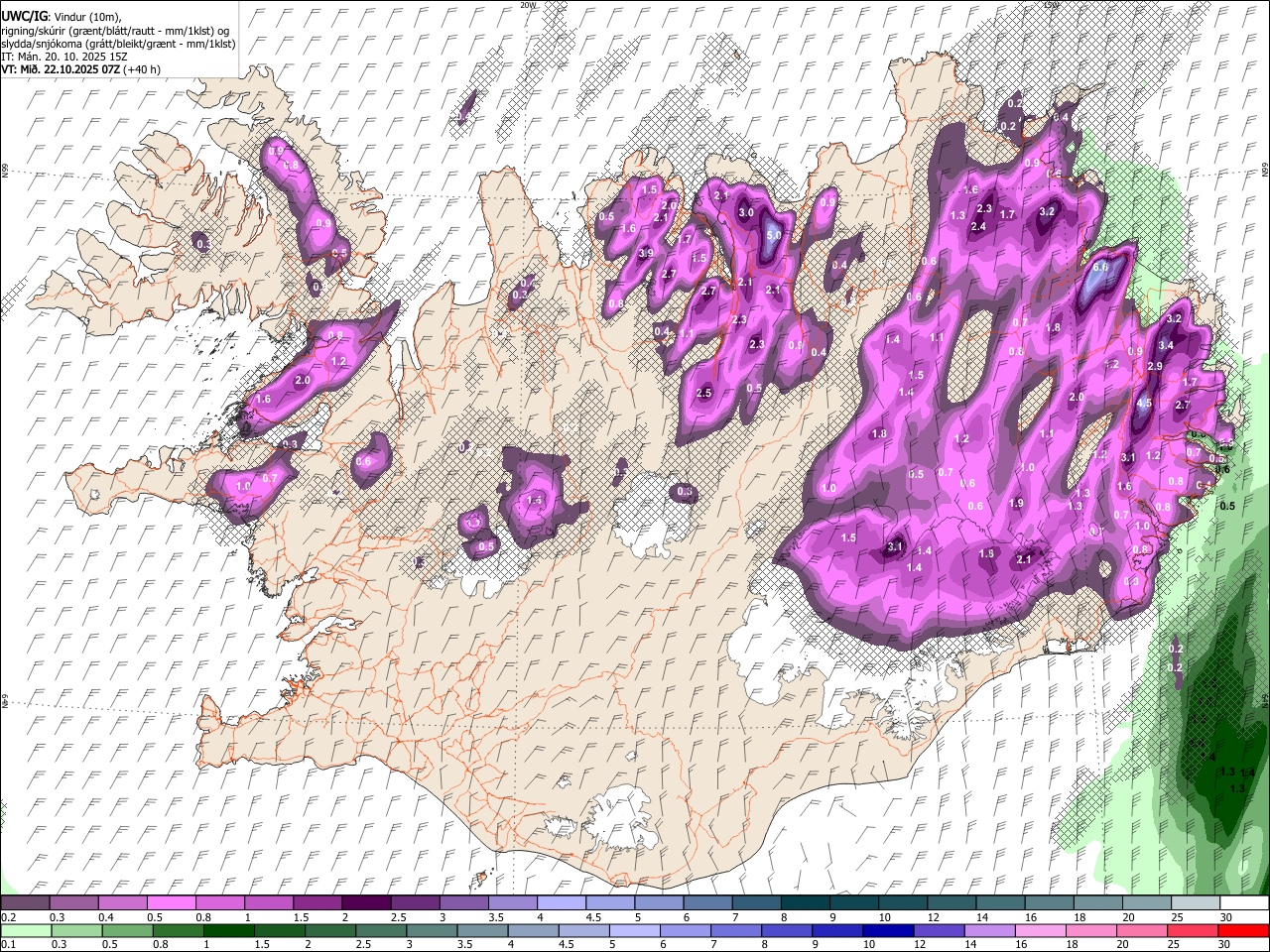The image size is (1270, 952).
Task: Select the 5.0 precipitation value on the map
Action: pos(775,235)
